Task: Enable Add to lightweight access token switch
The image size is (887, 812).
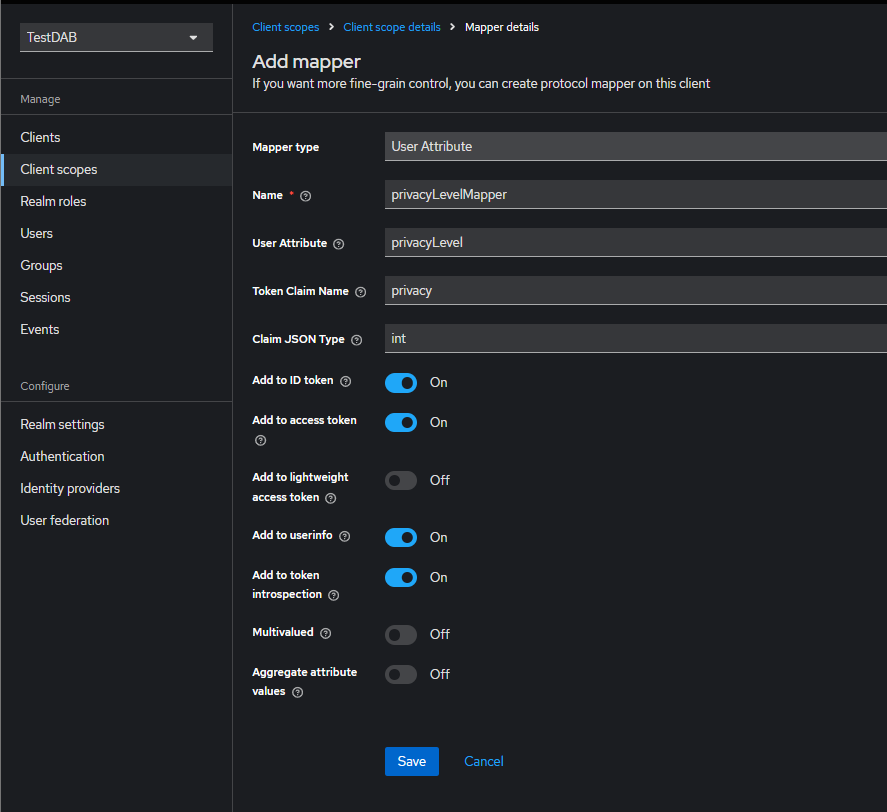Action: tap(401, 481)
